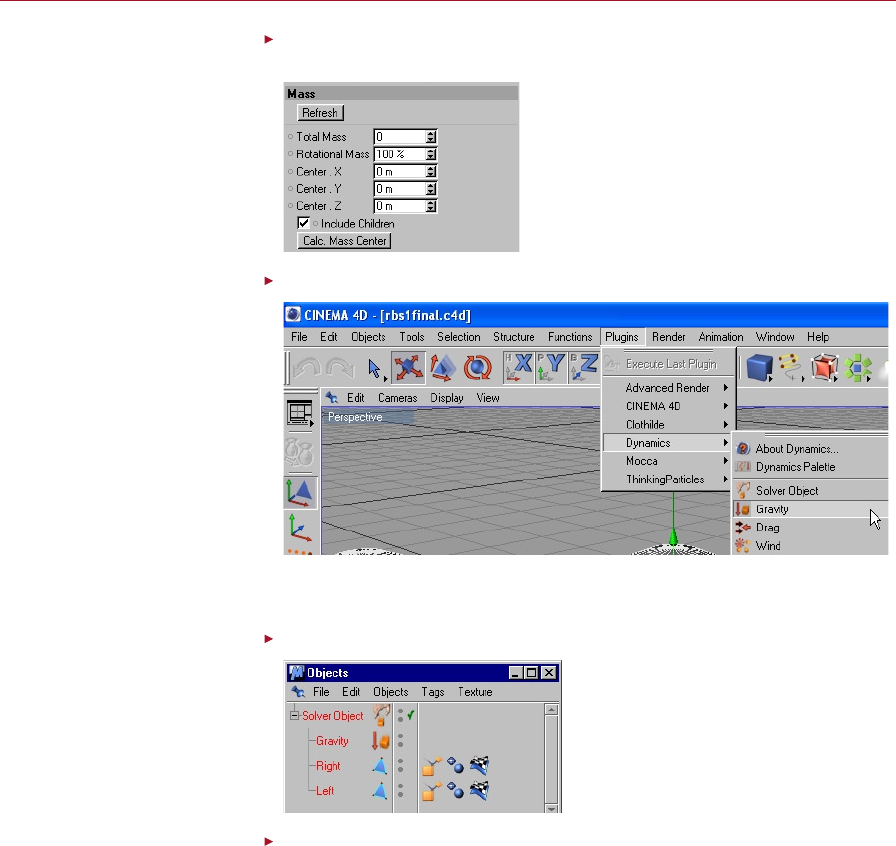Toggle visibility dots for Left object
This screenshot has height=846, width=896.
(401, 791)
